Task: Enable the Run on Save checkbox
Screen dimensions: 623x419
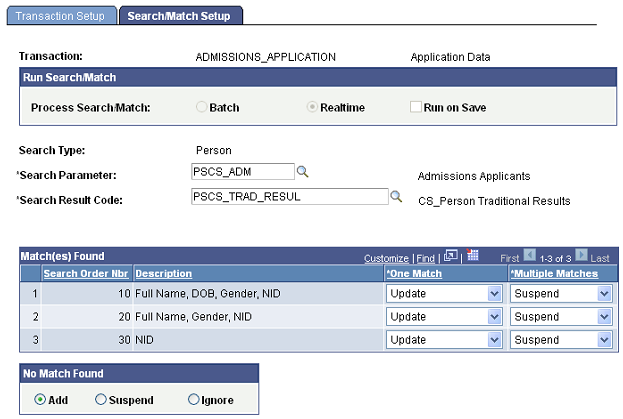Action: (x=416, y=107)
